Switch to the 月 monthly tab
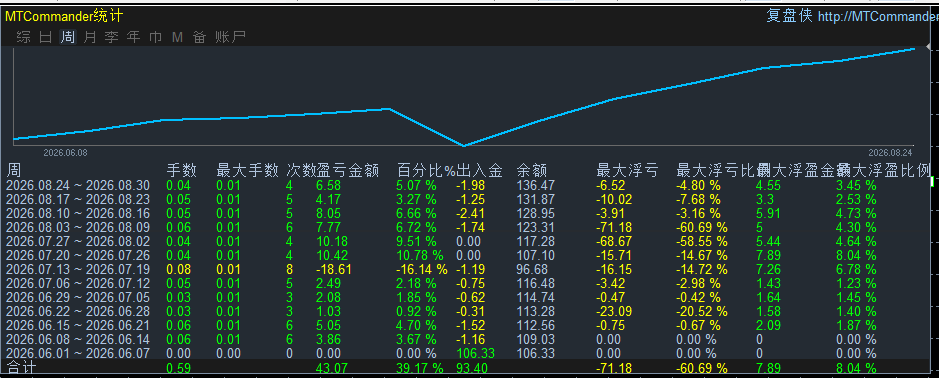This screenshot has width=939, height=378. pyautogui.click(x=90, y=37)
